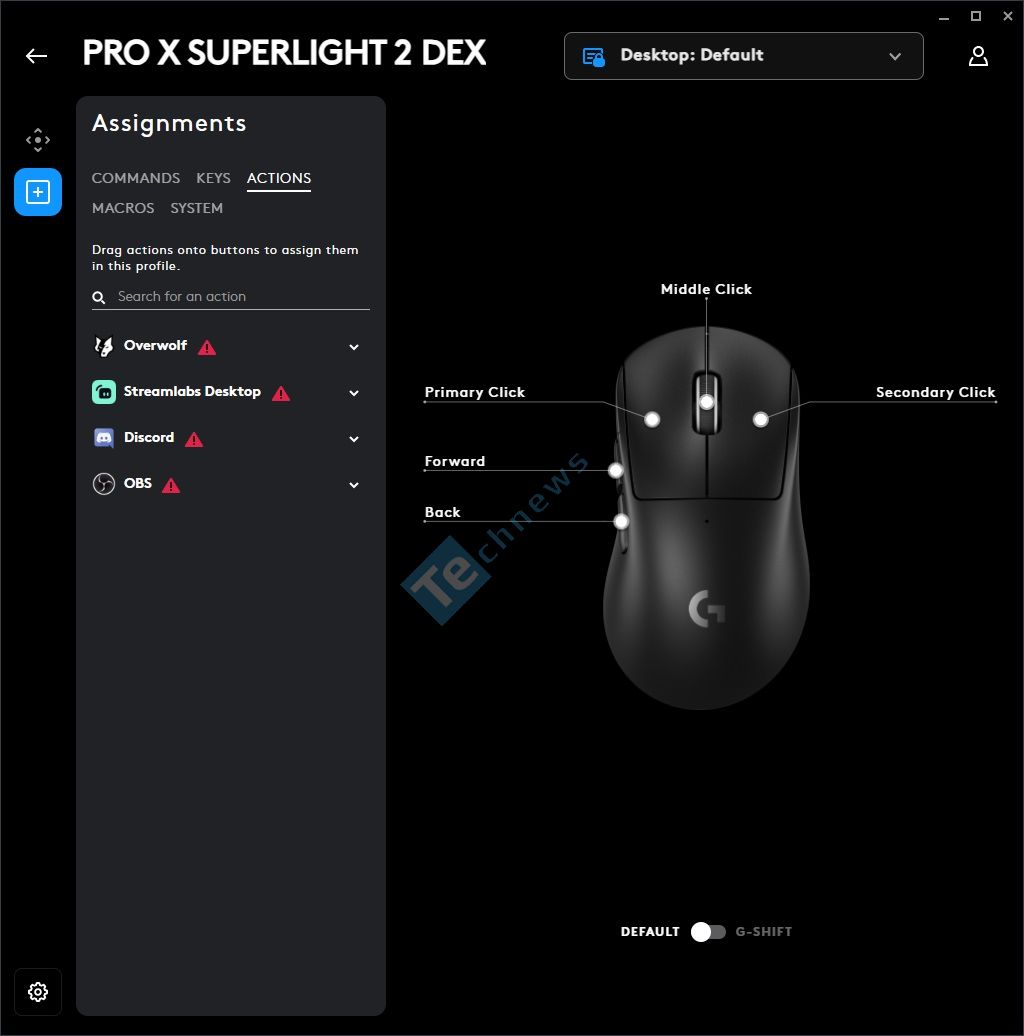Click the Discord app icon
This screenshot has height=1036, width=1024.
pos(104,438)
